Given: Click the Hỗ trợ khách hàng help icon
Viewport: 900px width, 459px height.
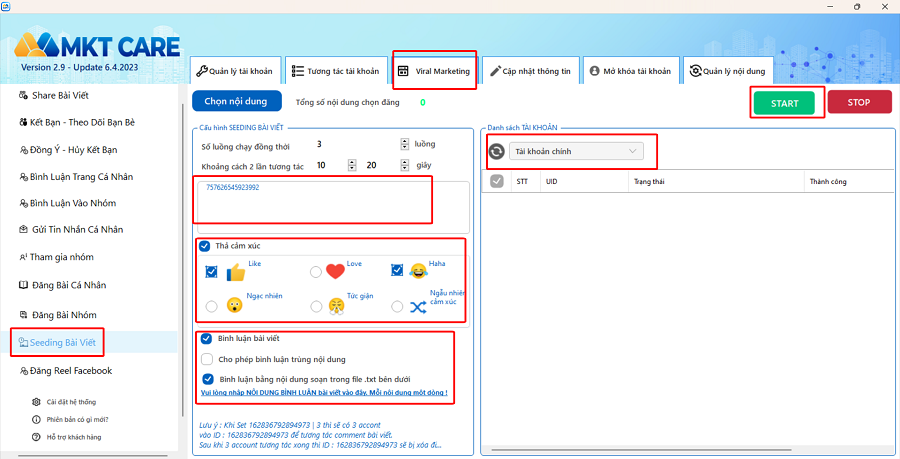Looking at the screenshot, I should point(36,437).
